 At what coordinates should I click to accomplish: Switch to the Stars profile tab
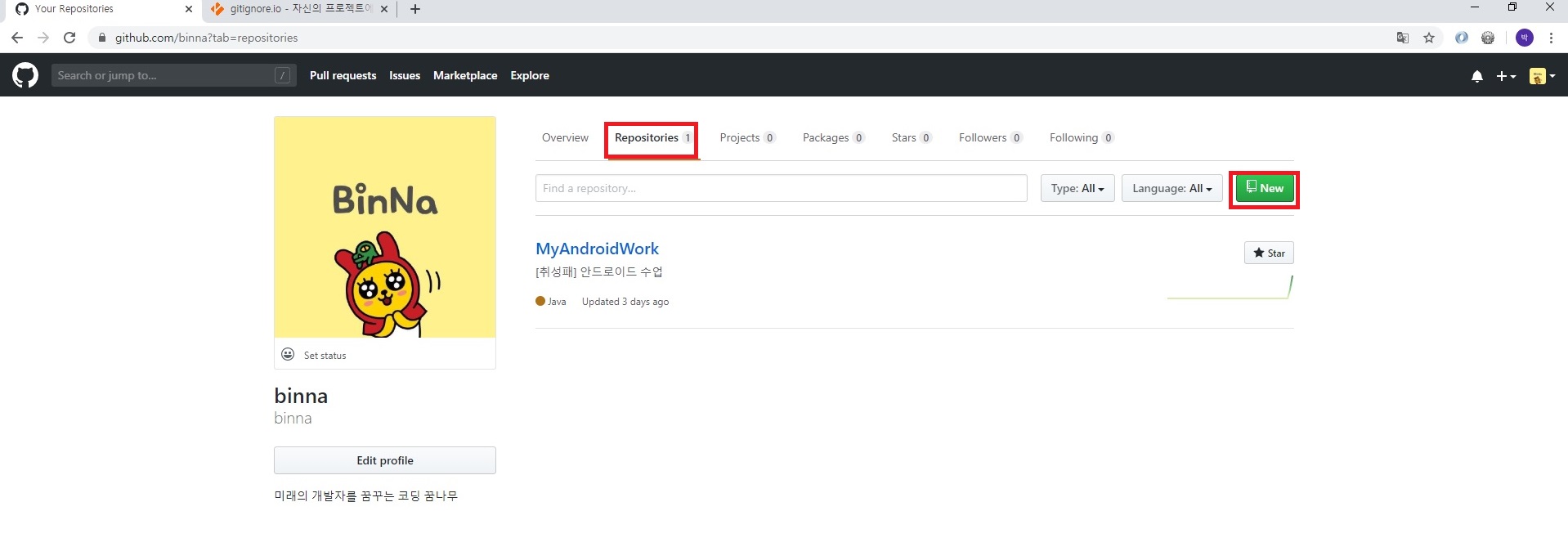[x=912, y=137]
